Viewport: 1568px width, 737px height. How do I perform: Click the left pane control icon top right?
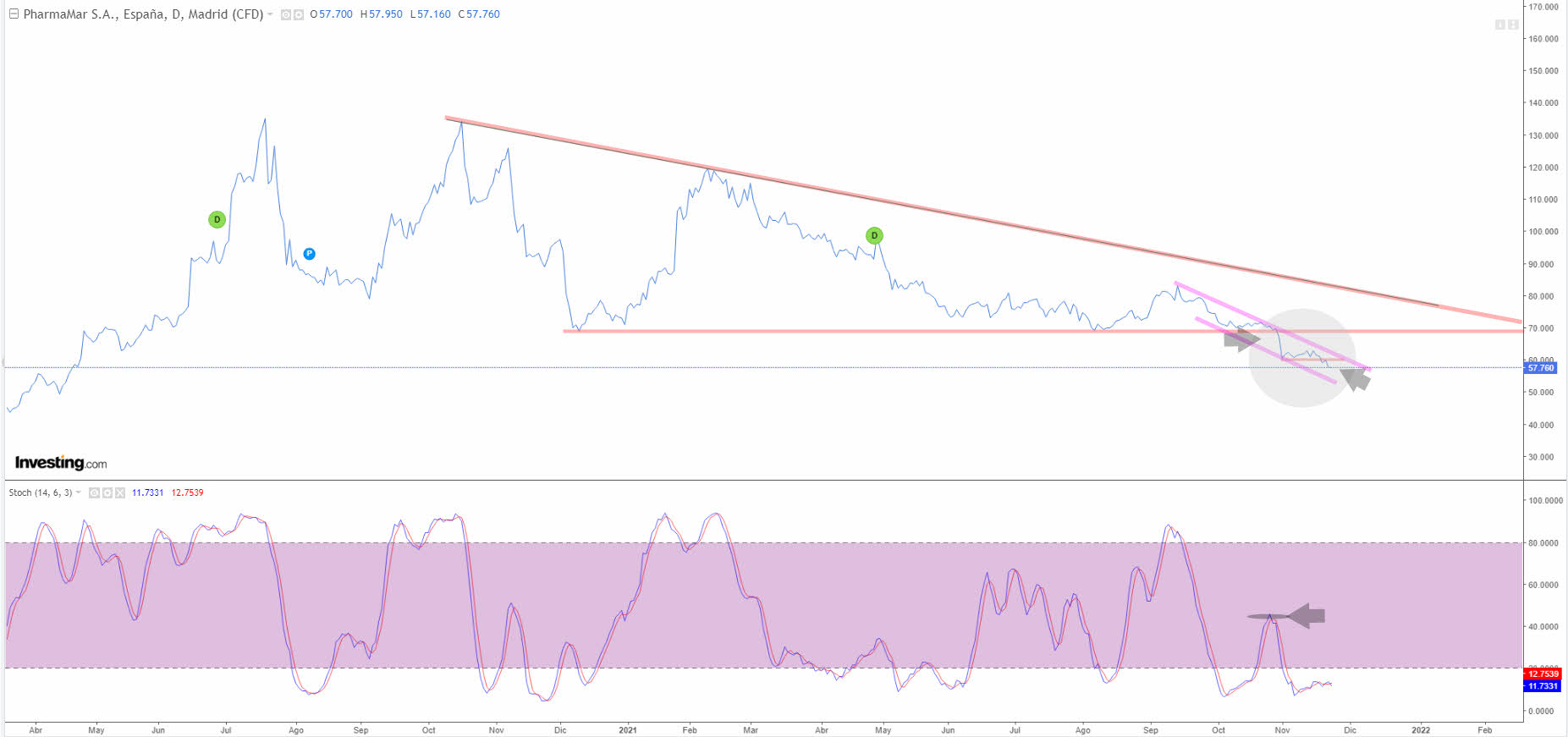click(1499, 25)
